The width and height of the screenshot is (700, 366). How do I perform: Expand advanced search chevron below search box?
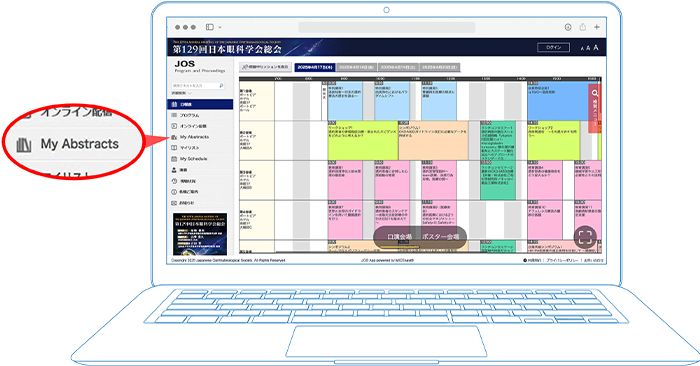point(190,93)
